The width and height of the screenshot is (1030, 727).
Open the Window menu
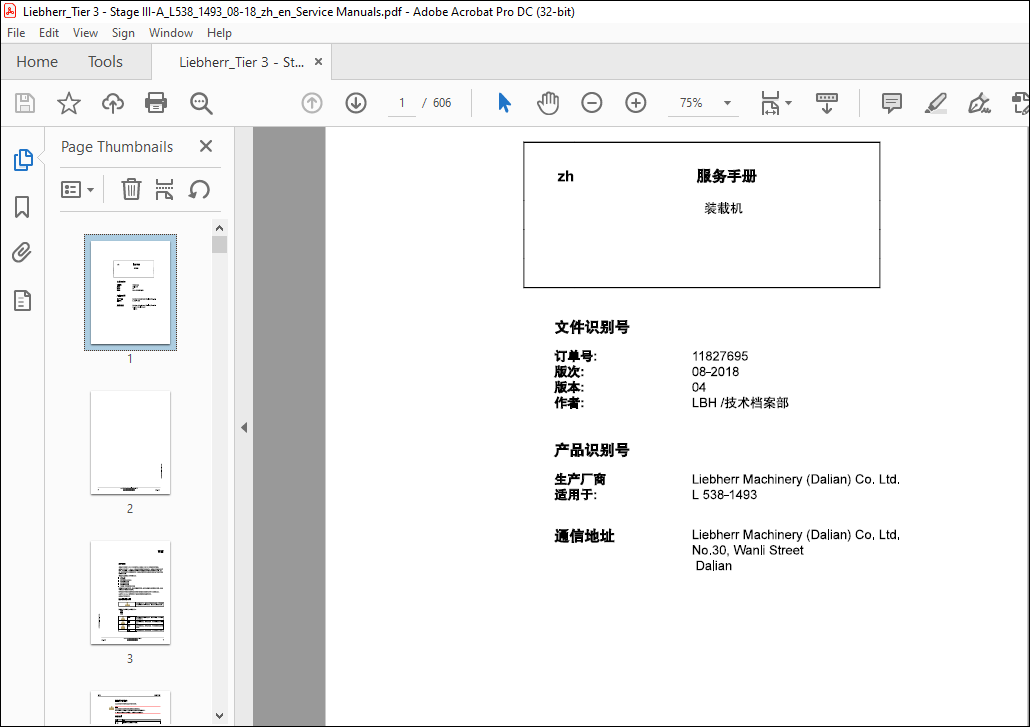coord(171,33)
